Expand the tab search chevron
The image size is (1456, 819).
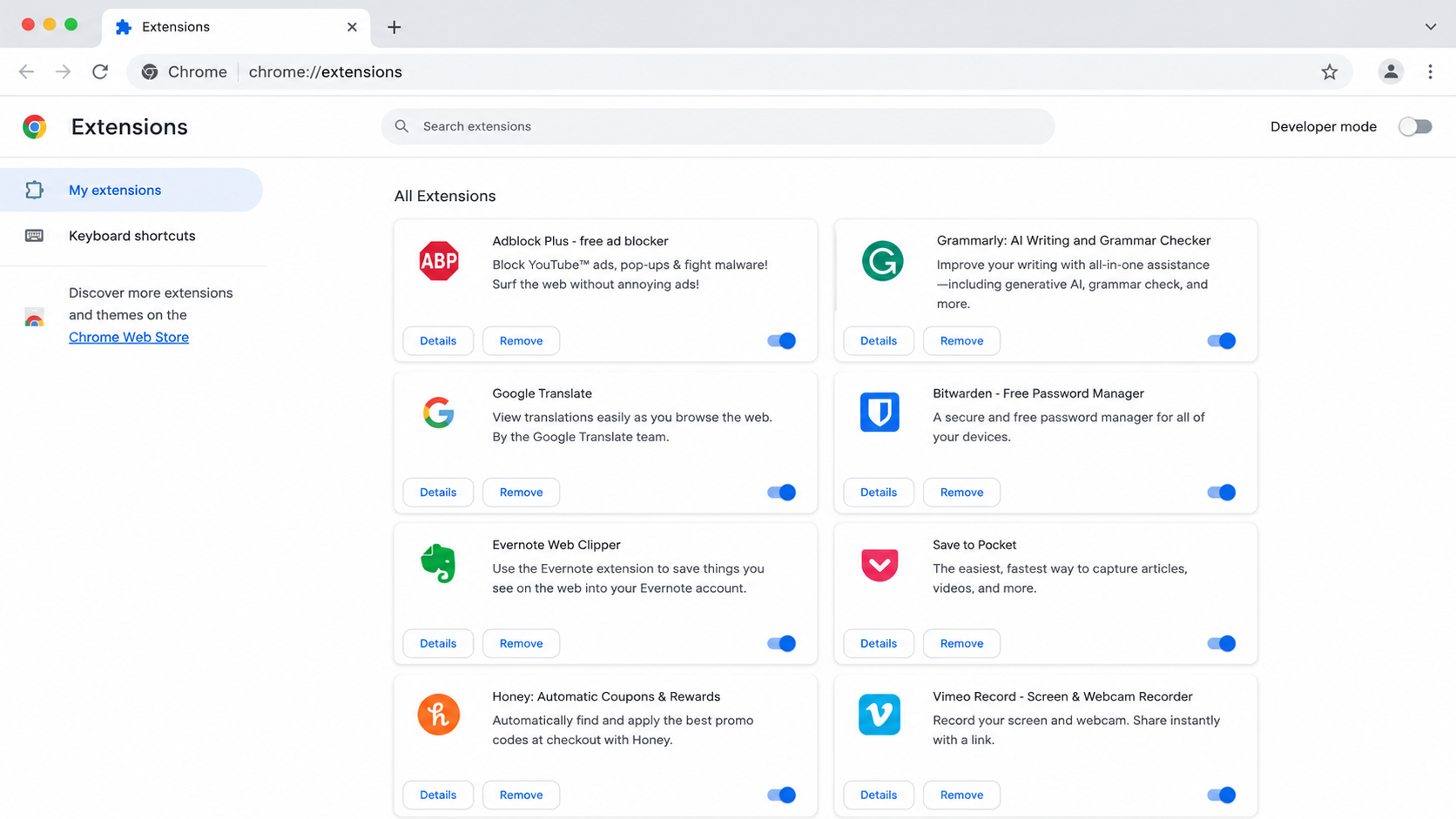pos(1431,27)
